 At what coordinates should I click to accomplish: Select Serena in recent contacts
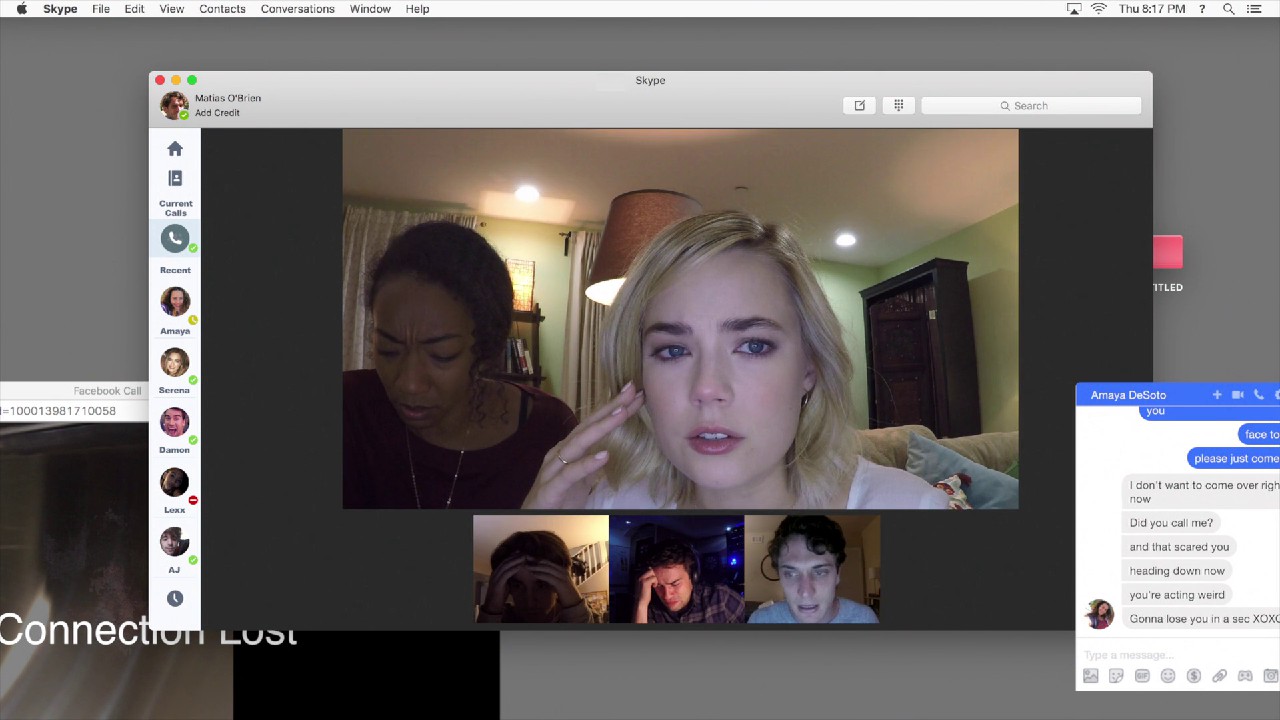(175, 369)
